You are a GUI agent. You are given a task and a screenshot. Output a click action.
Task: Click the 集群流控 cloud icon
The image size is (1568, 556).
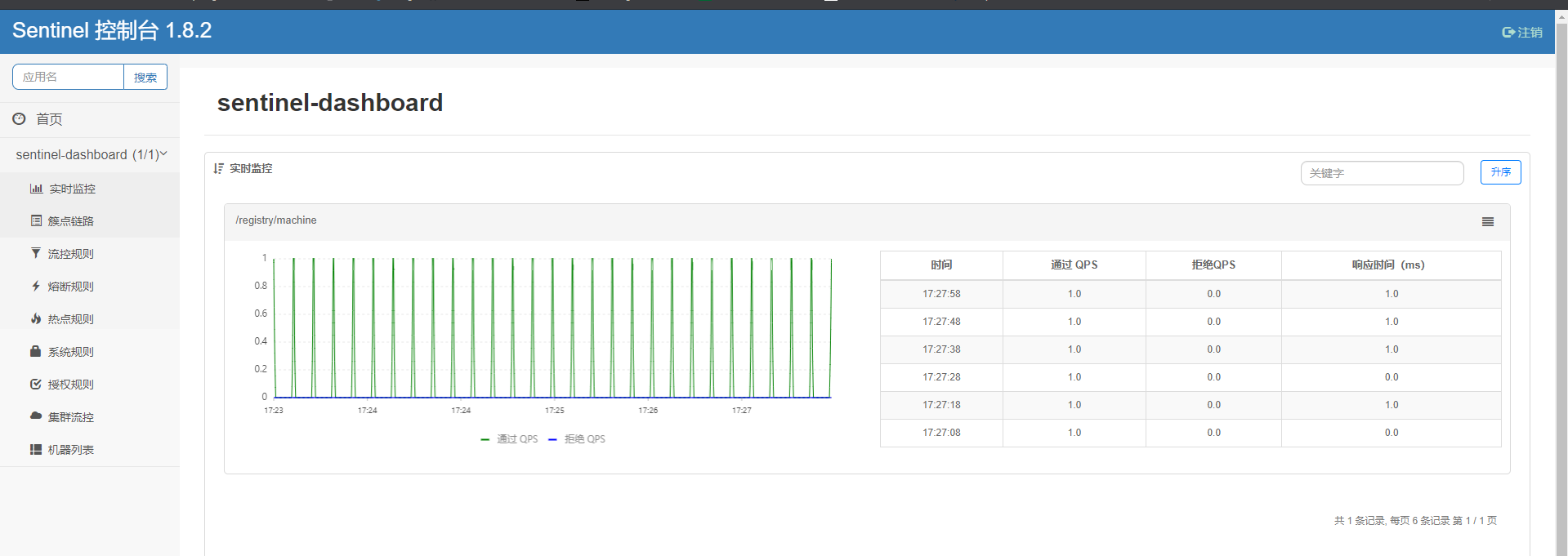pos(36,416)
